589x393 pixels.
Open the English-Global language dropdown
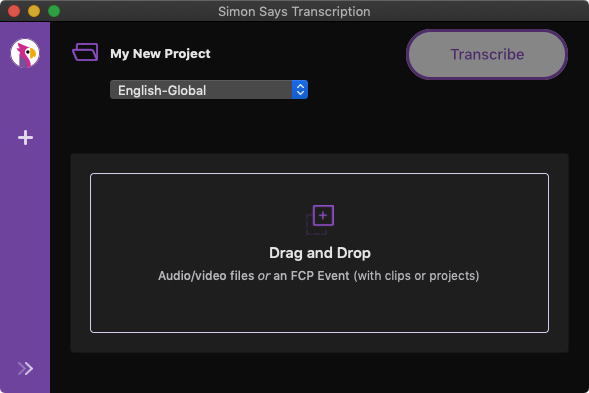209,90
